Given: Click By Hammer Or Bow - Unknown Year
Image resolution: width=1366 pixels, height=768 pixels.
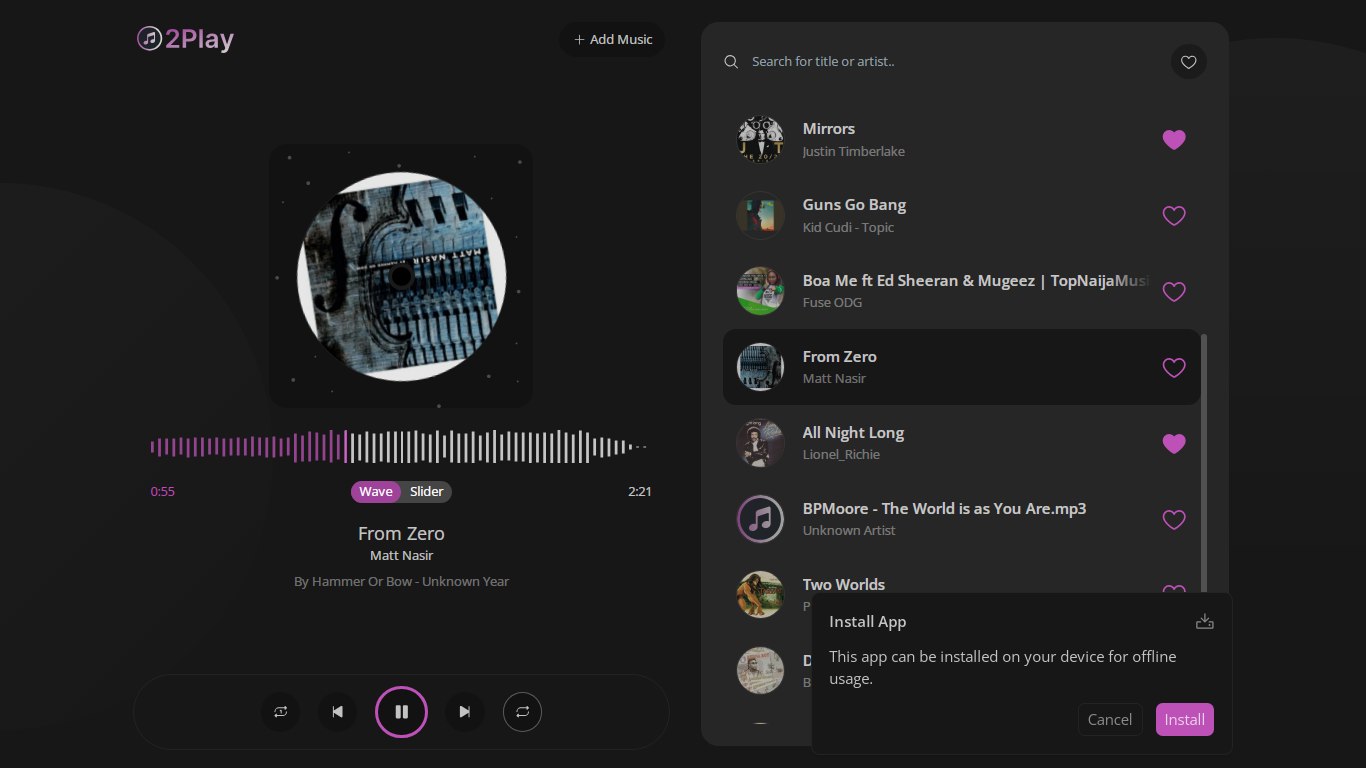Looking at the screenshot, I should tap(401, 581).
